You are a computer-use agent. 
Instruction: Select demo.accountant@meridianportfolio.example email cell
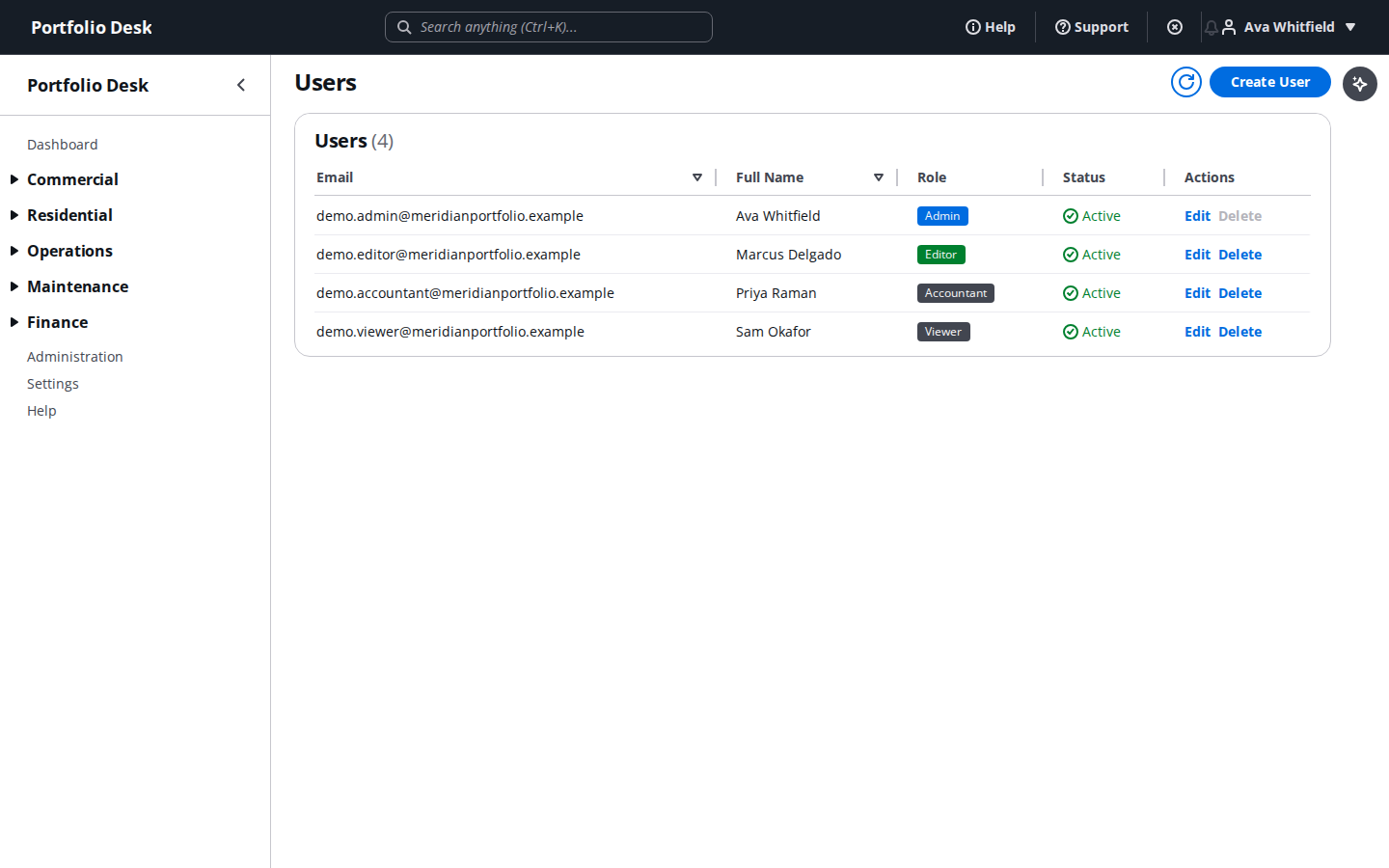tap(465, 293)
